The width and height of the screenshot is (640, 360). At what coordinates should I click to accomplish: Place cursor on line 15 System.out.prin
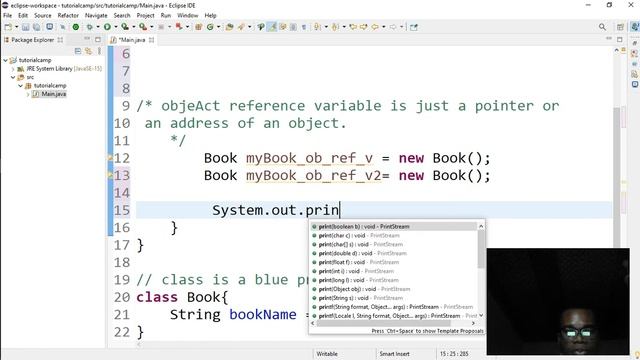point(276,210)
